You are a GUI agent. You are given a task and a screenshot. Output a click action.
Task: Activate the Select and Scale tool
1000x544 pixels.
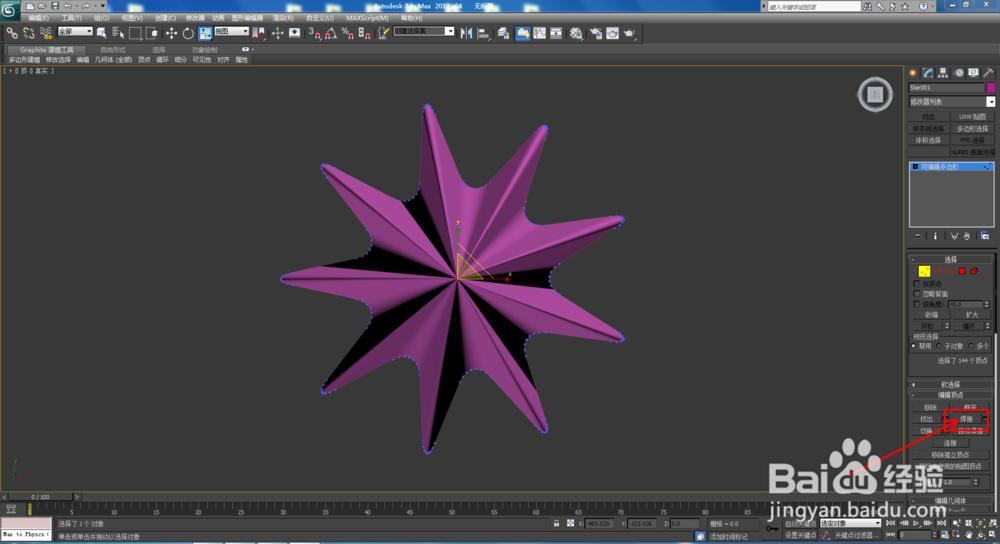coord(205,33)
